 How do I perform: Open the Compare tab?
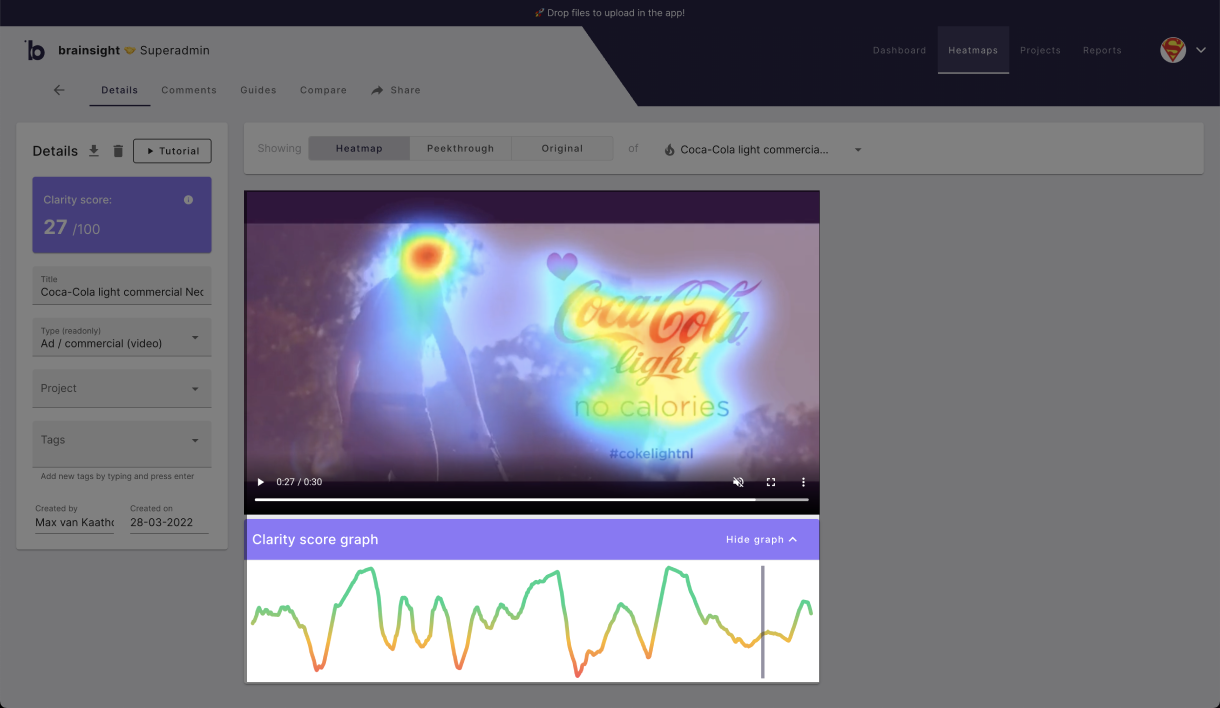pos(323,90)
